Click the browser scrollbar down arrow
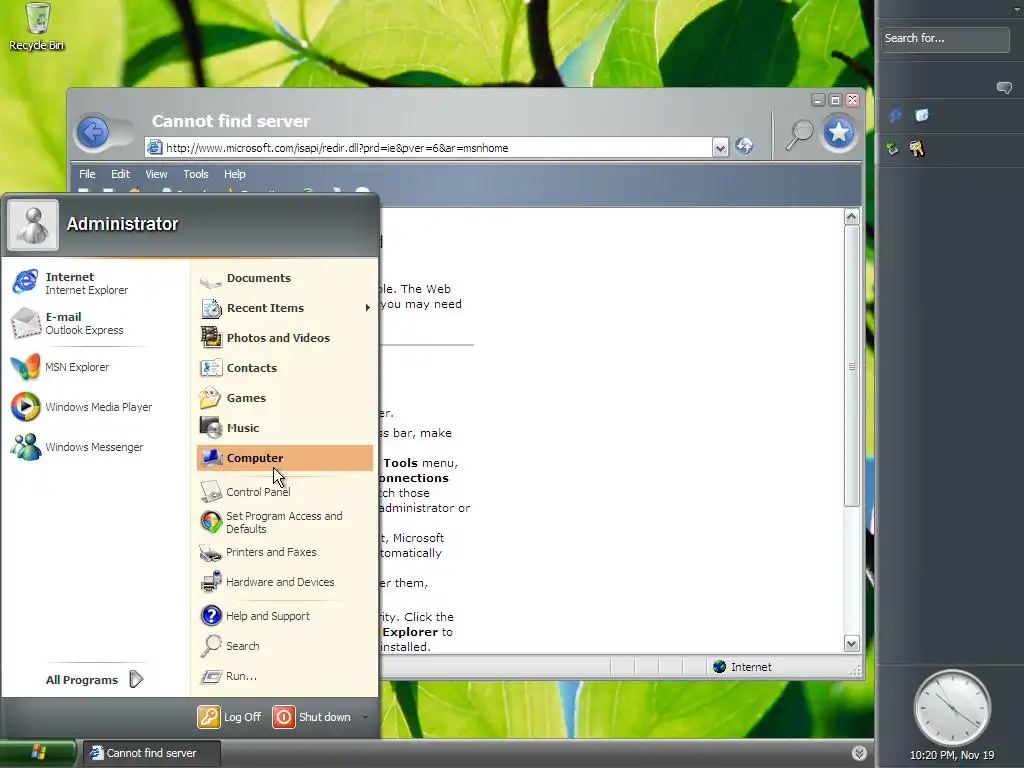 click(x=852, y=644)
